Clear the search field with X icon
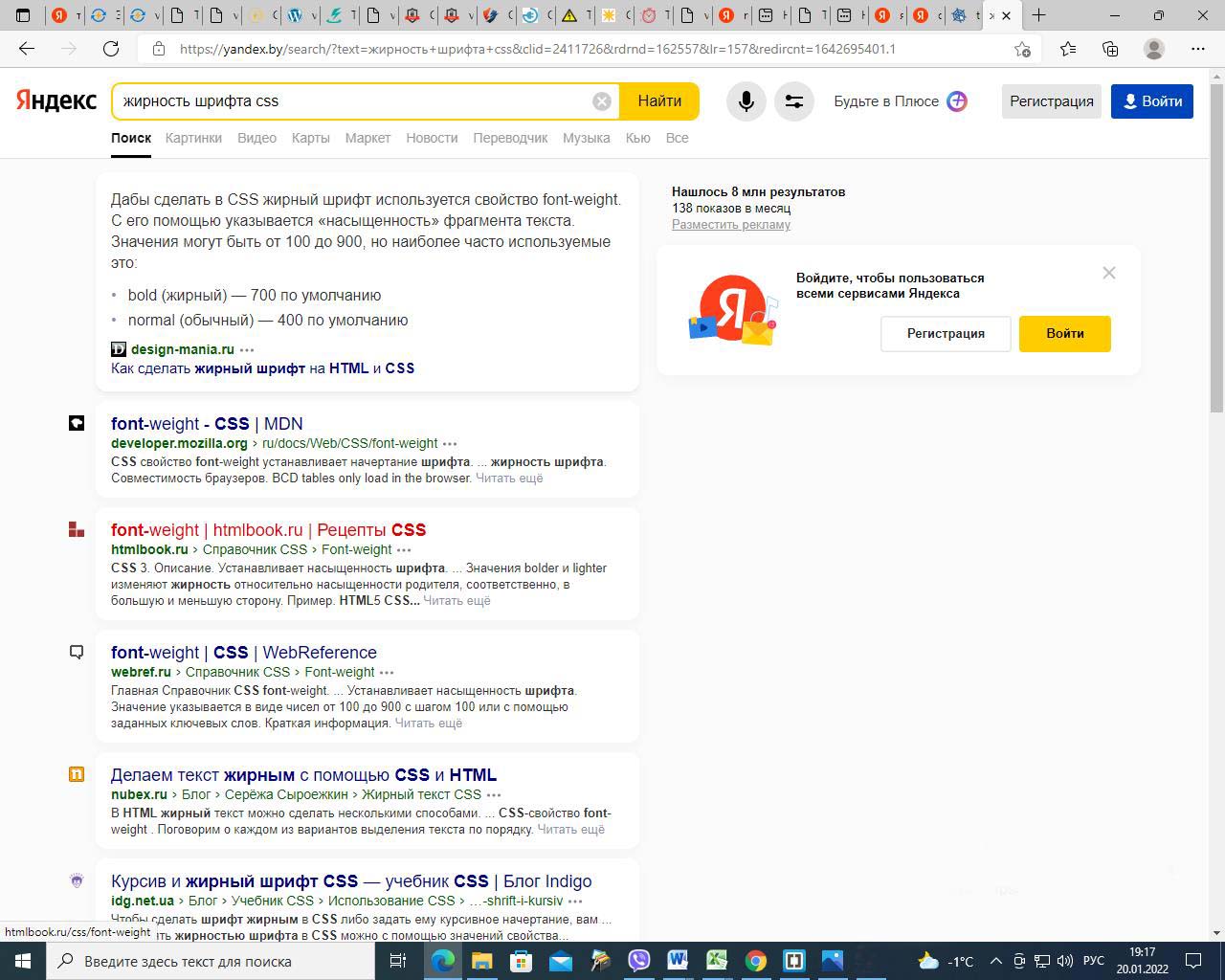Viewport: 1225px width, 980px height. (x=601, y=101)
